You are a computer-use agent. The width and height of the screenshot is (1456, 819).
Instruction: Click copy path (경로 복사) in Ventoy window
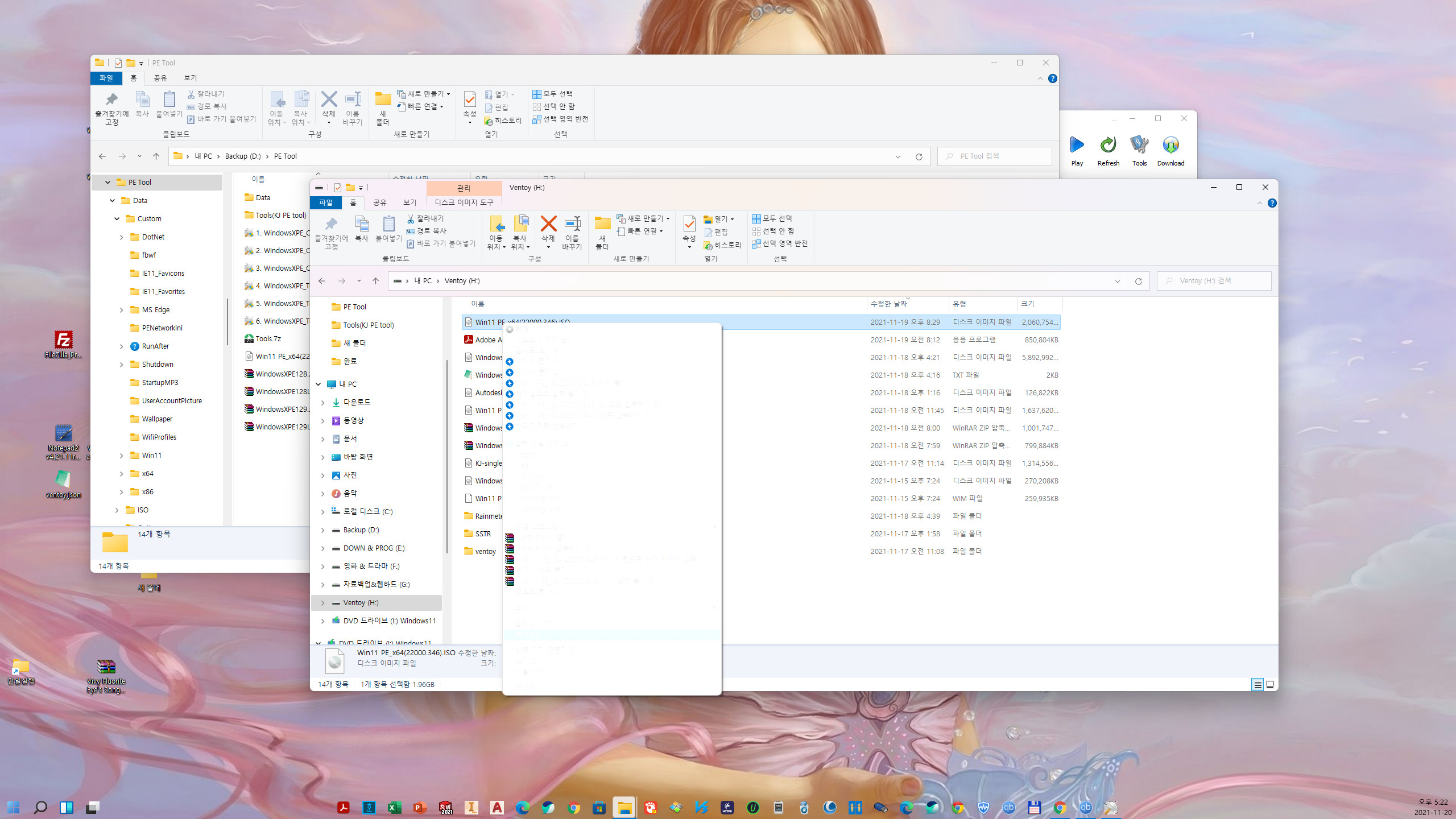426,231
